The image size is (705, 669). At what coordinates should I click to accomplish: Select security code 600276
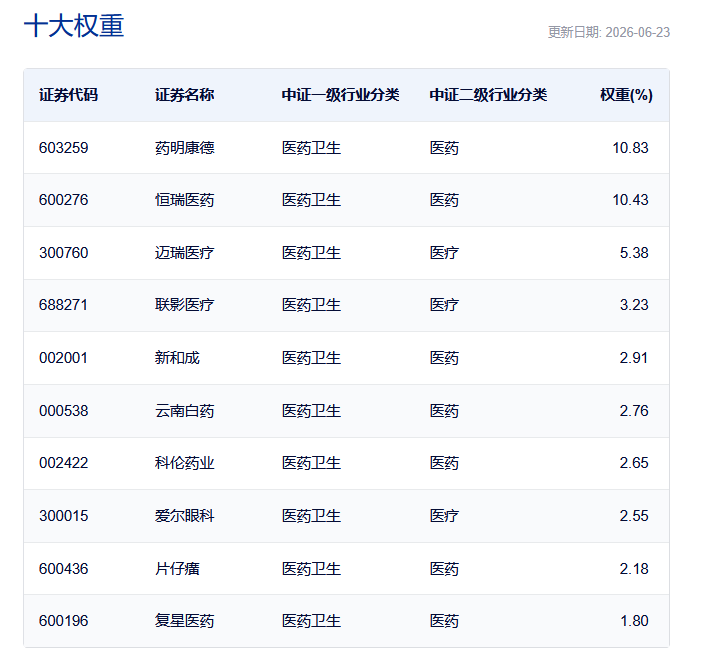(63, 200)
